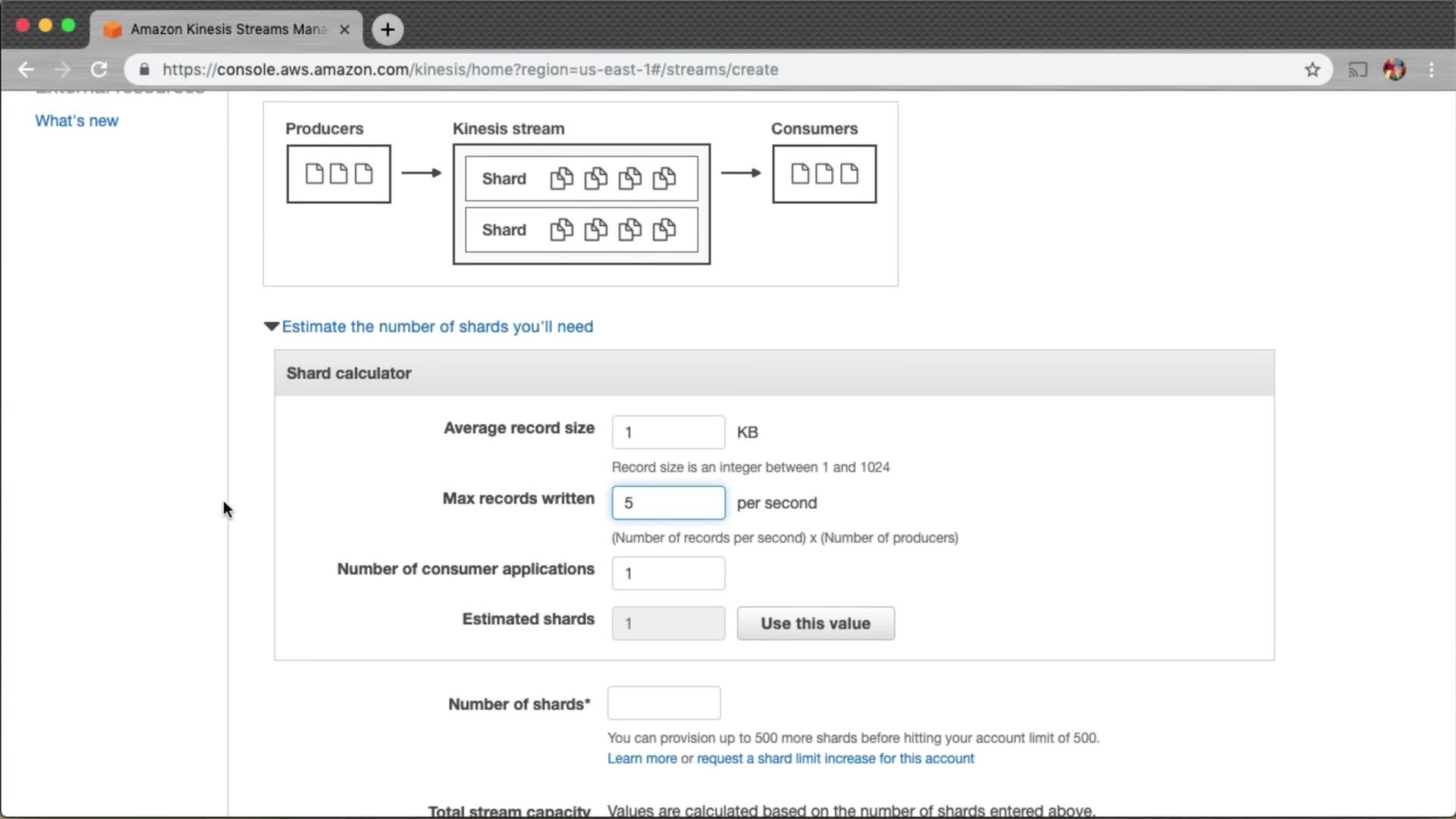Close the Amazon Kinesis Streams tab

pos(344,30)
